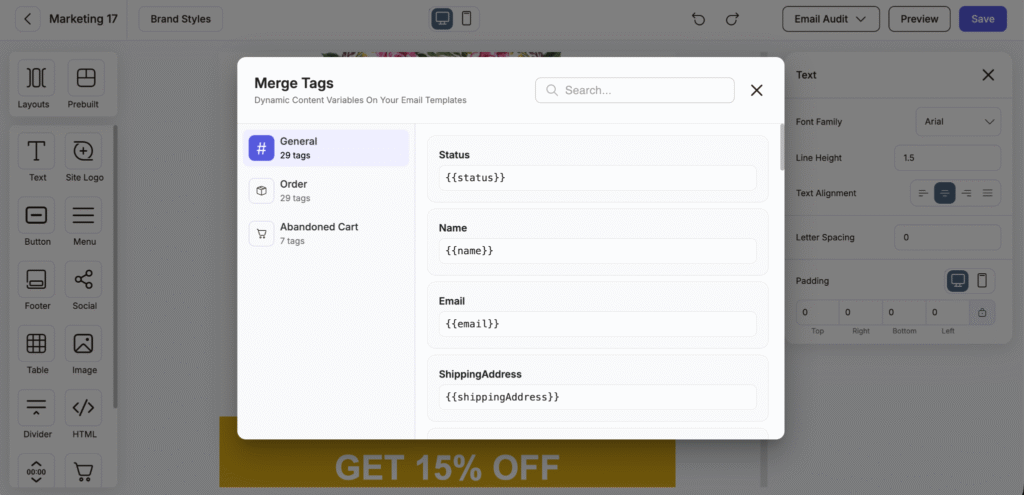Choose center text alignment

click(944, 193)
